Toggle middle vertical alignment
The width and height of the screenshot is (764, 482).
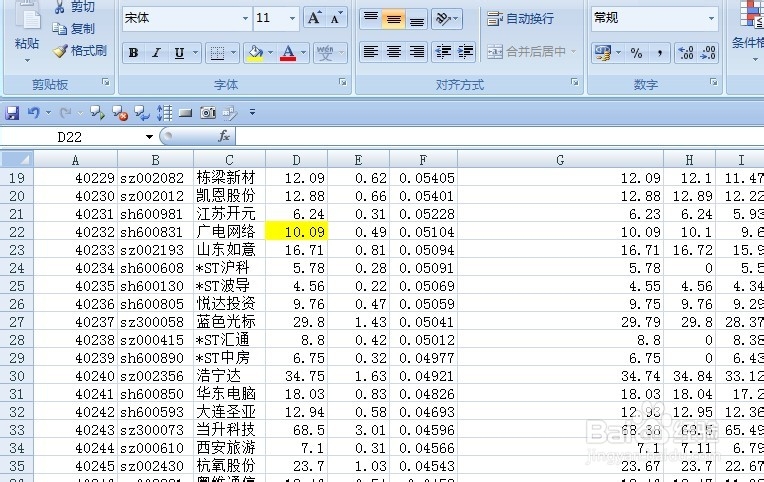[x=394, y=19]
